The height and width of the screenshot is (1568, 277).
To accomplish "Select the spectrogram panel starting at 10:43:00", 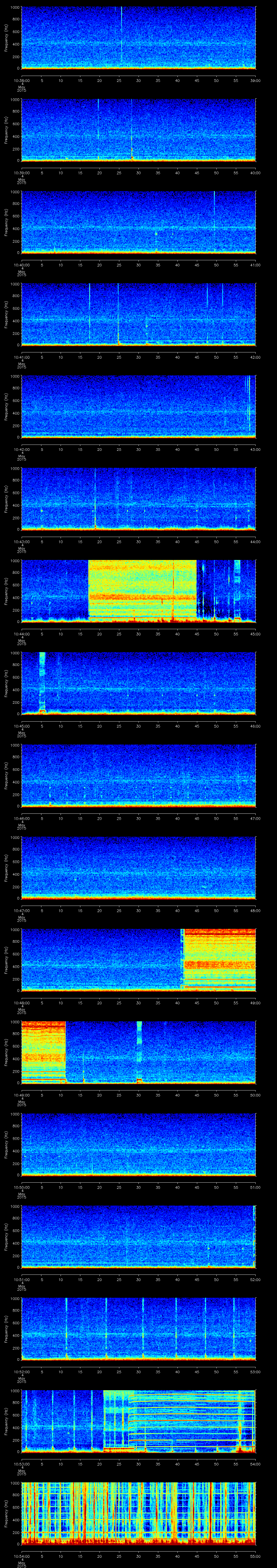I will pos(139,499).
